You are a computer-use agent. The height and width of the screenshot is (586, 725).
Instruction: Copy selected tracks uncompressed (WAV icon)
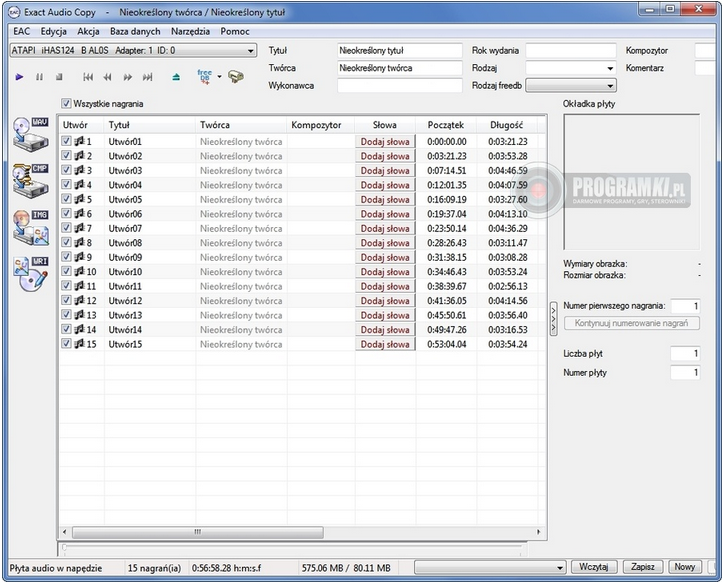point(31,134)
